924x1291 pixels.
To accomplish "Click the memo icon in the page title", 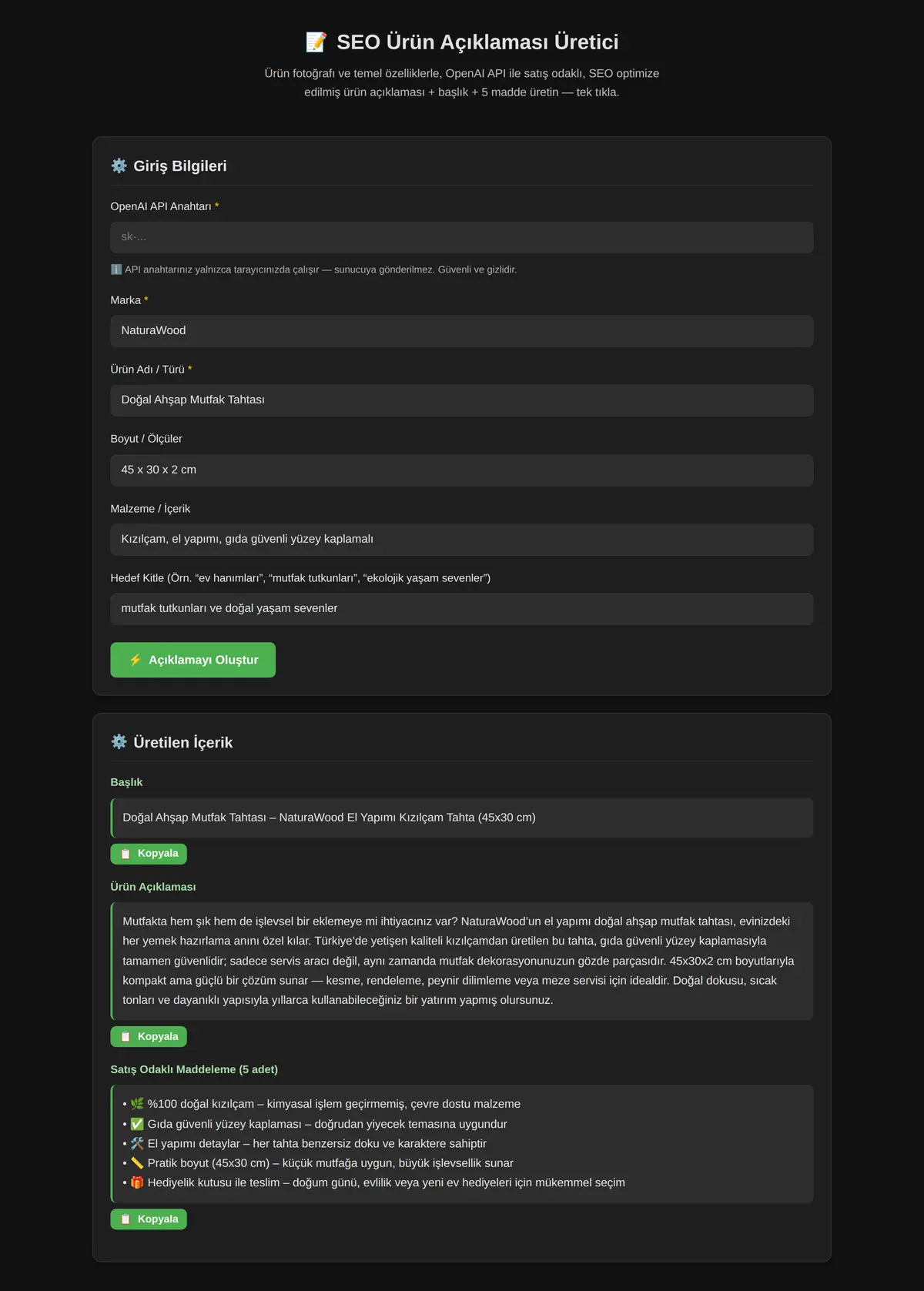I will tap(316, 42).
